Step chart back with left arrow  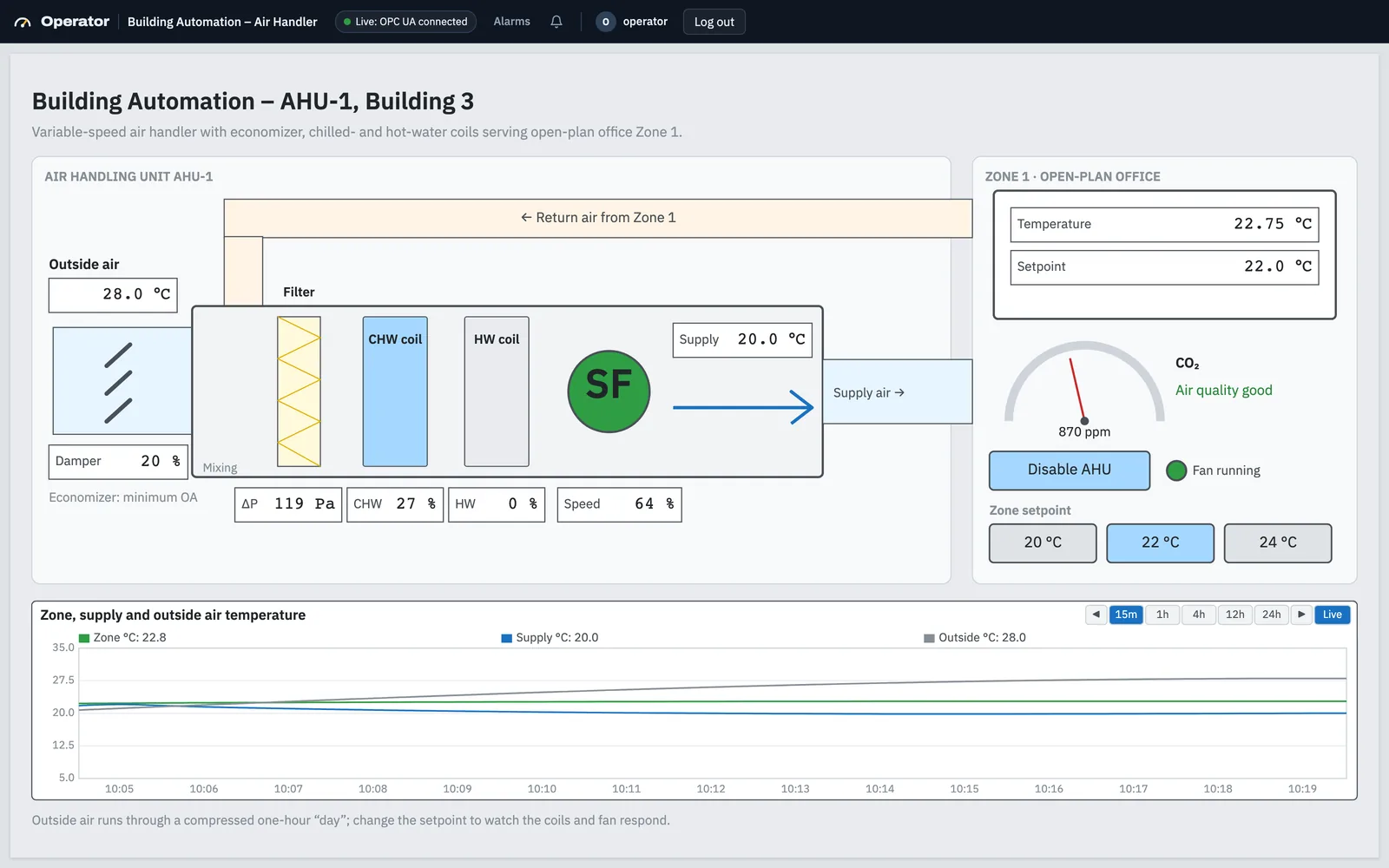1096,615
